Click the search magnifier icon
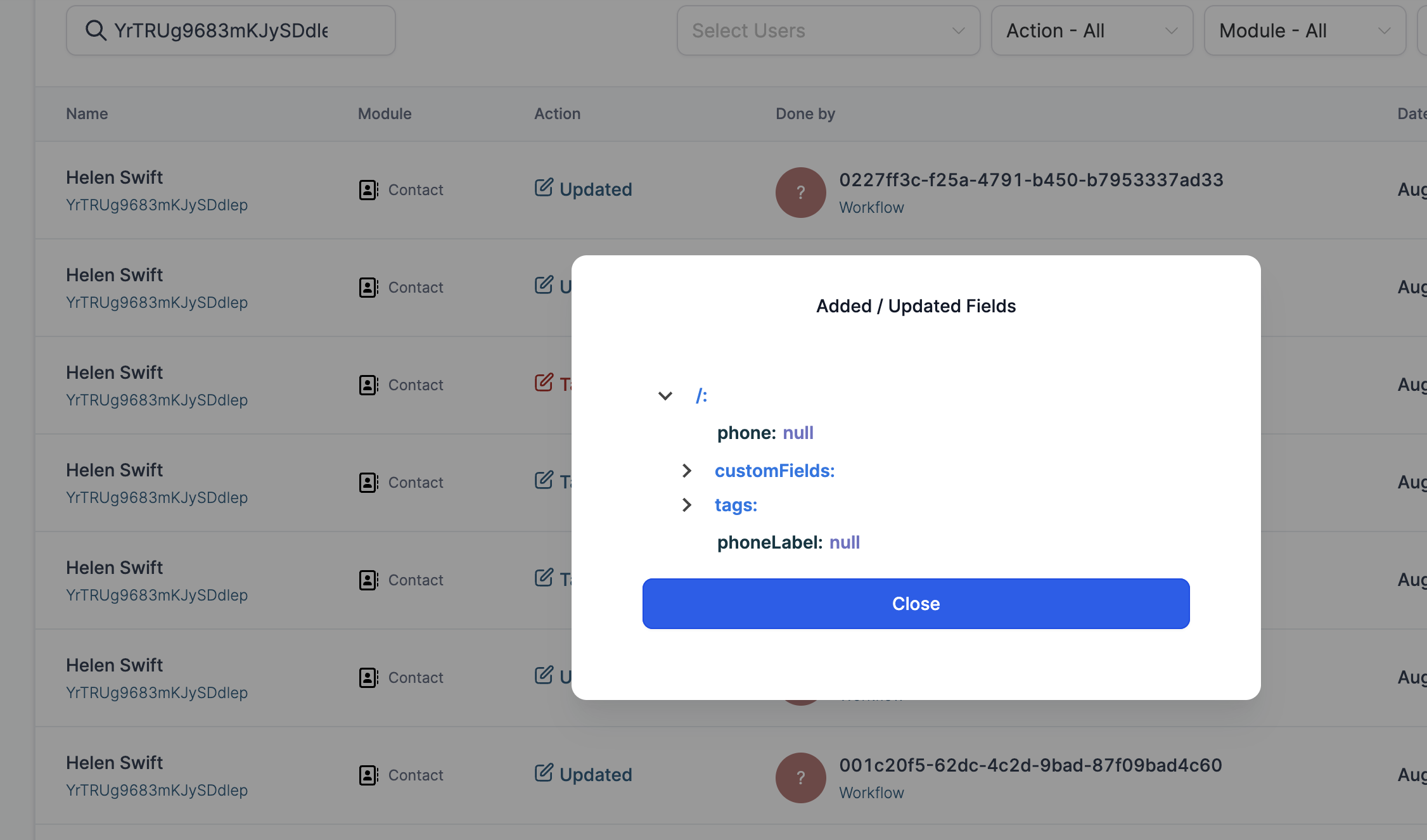Viewport: 1427px width, 840px height. (96, 30)
